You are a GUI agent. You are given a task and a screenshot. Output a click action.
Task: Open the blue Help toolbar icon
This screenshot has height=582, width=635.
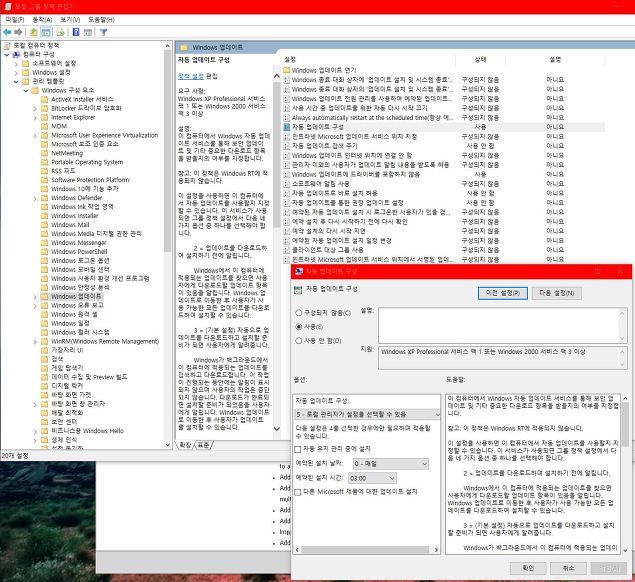(x=76, y=32)
